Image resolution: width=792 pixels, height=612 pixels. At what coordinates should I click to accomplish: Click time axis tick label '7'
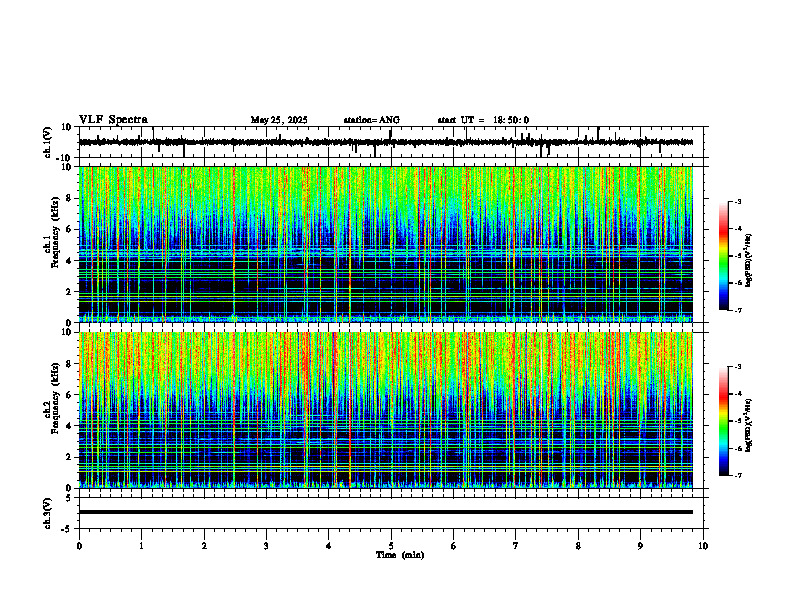(x=516, y=546)
